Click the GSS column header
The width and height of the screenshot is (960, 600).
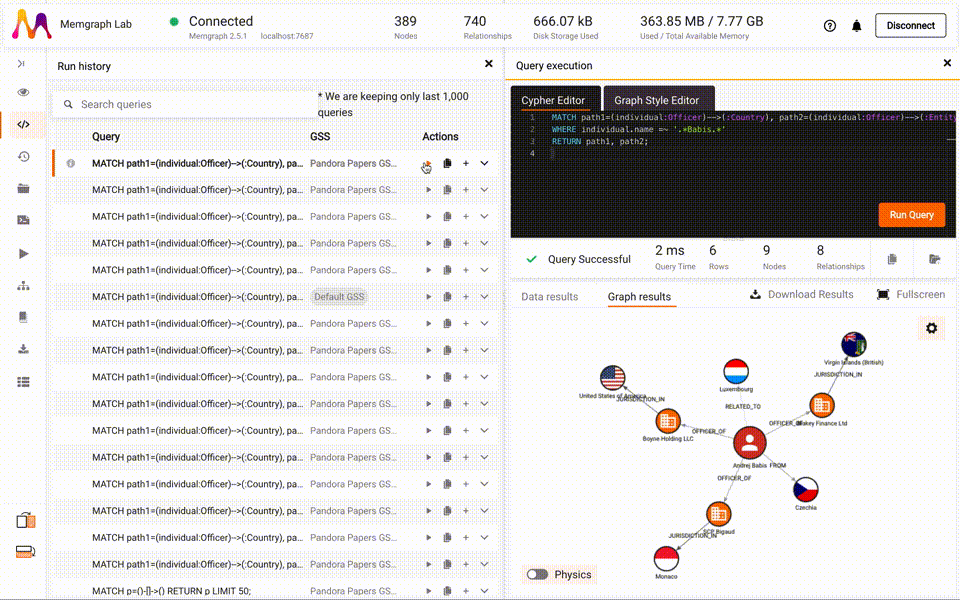pos(320,137)
